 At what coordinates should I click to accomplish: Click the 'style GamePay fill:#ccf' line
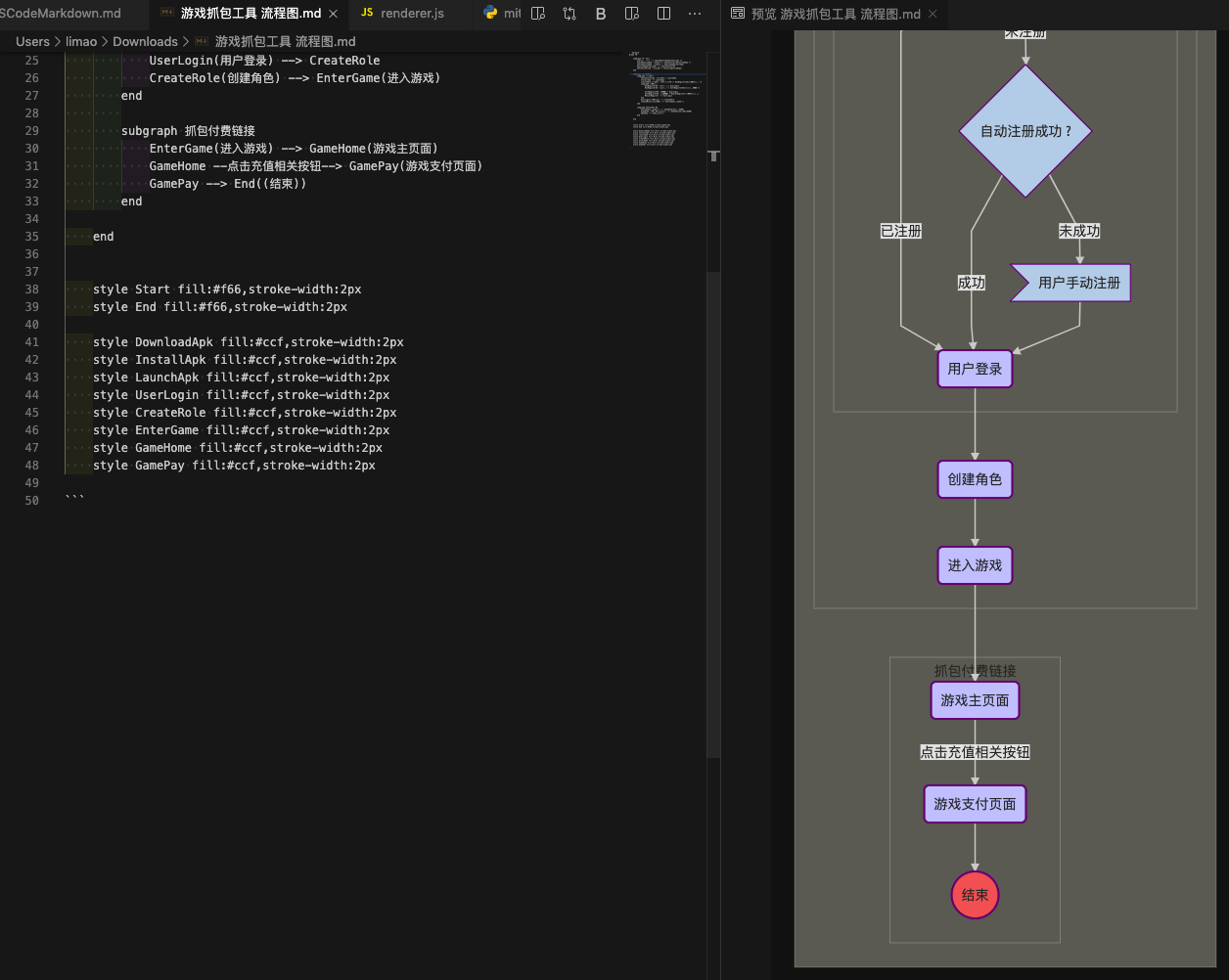click(x=235, y=466)
